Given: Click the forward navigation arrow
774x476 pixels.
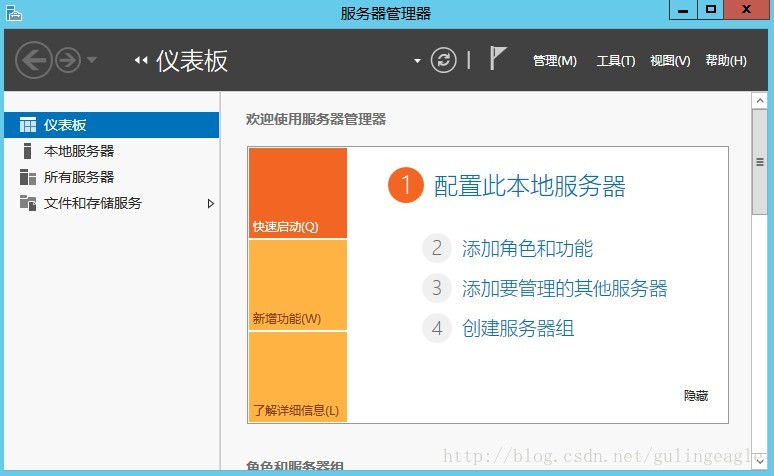Looking at the screenshot, I should pos(68,60).
